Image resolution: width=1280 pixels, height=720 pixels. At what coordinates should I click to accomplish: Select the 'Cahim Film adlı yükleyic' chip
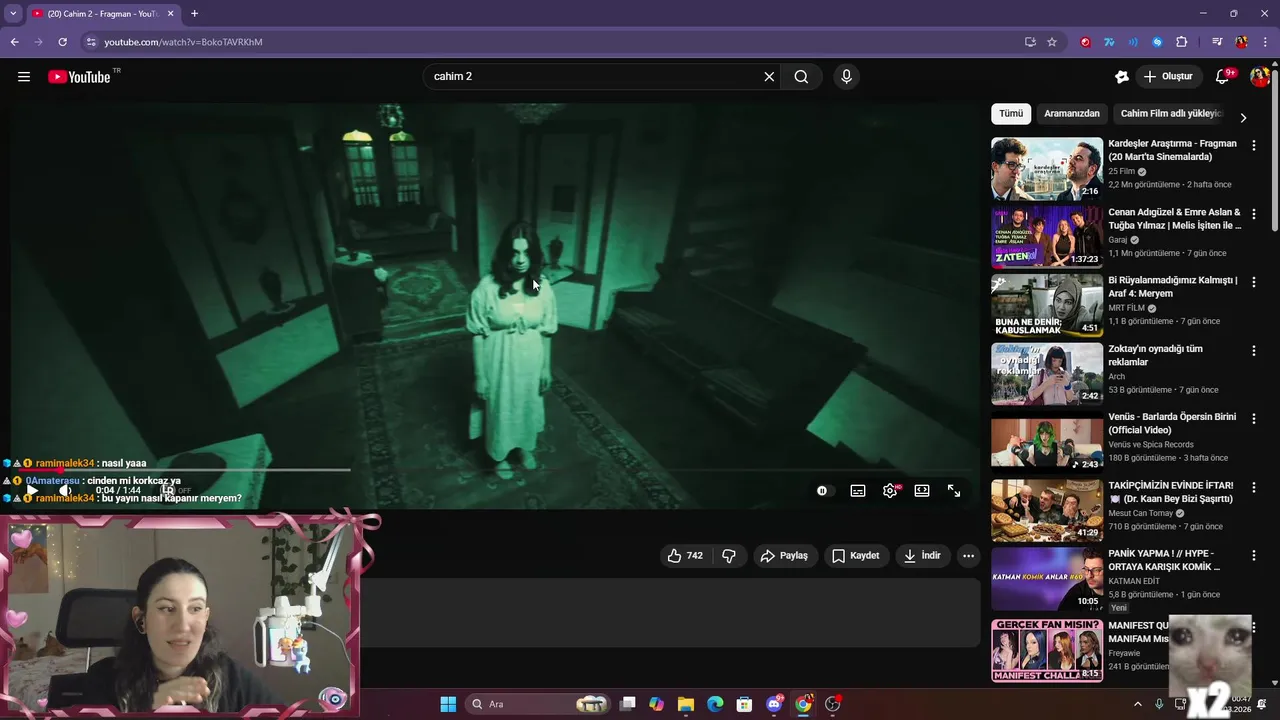click(1171, 114)
